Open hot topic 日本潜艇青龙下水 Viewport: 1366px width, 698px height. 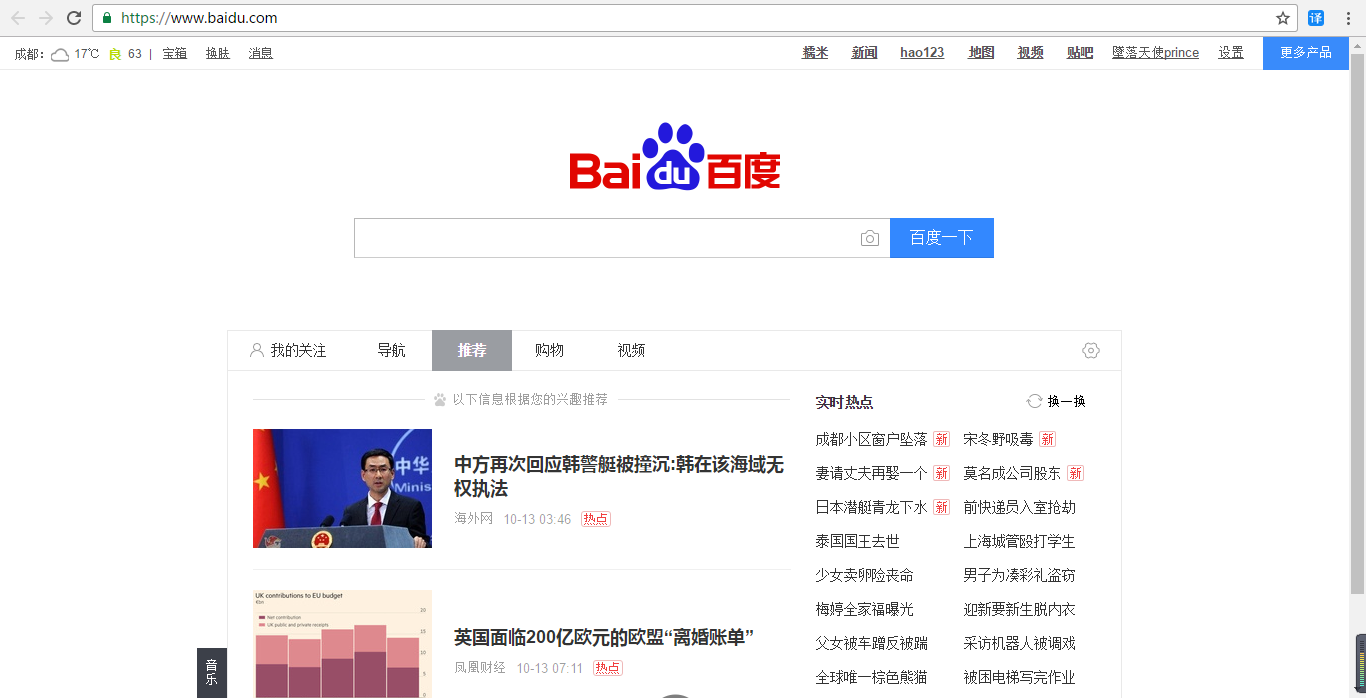(871, 507)
